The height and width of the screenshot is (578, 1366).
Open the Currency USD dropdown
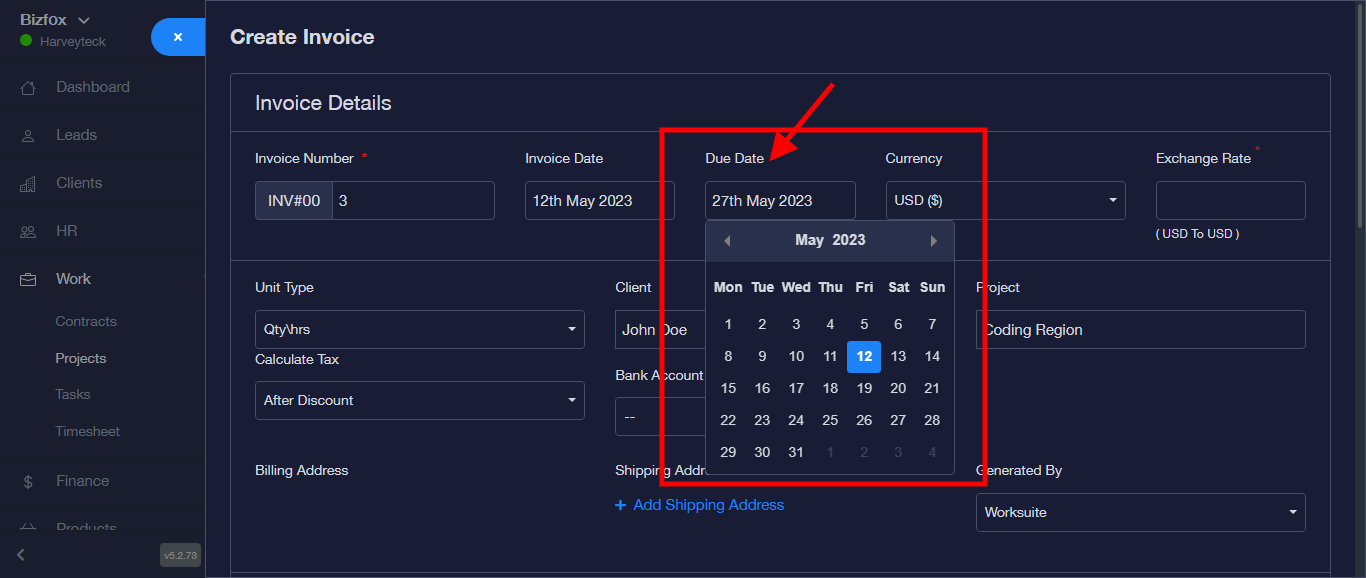[x=1005, y=201]
